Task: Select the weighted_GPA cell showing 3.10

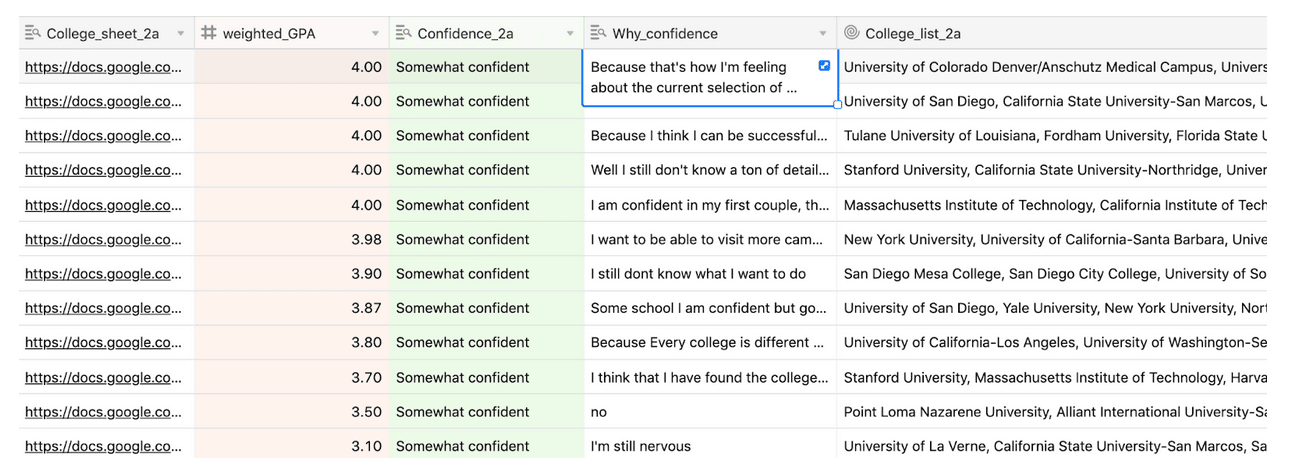Action: (292, 446)
